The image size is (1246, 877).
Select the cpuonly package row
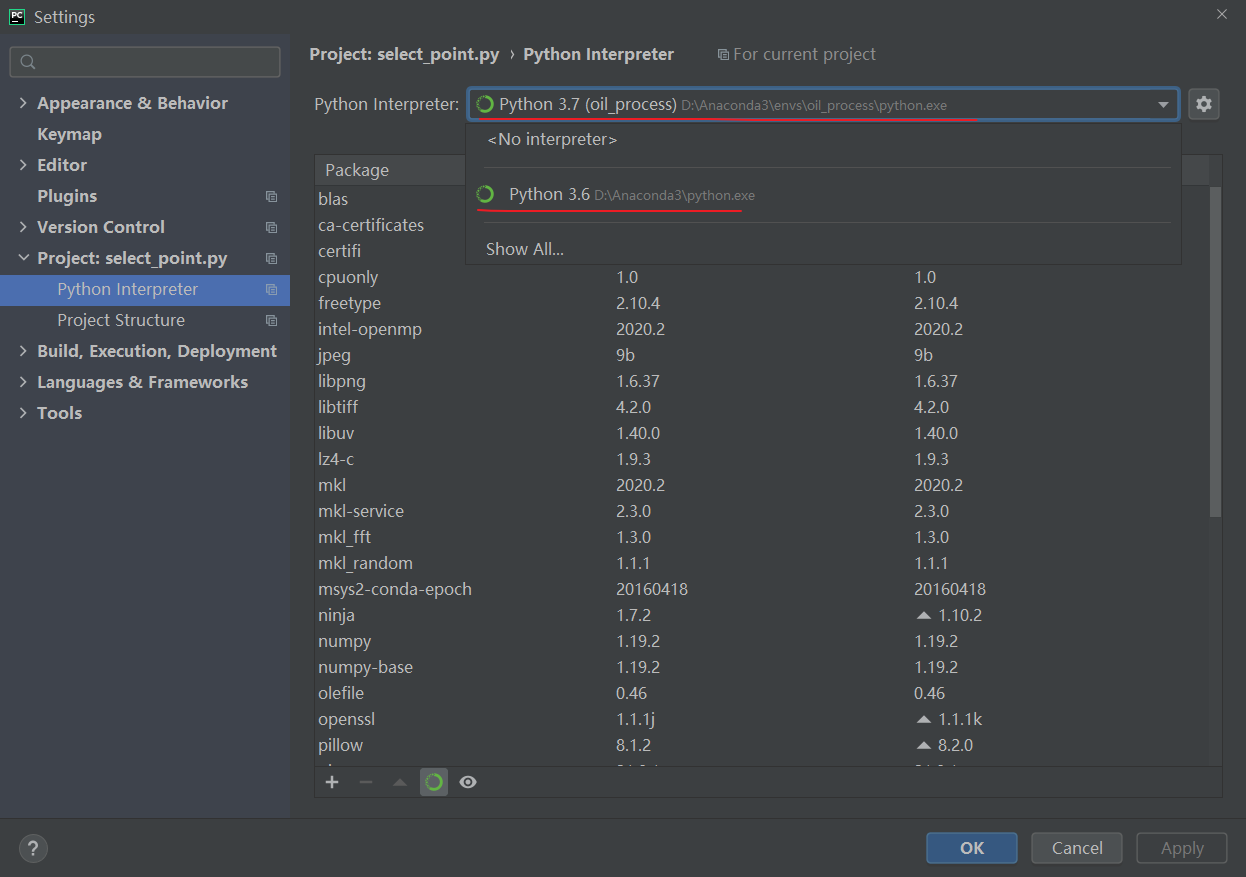(x=762, y=277)
